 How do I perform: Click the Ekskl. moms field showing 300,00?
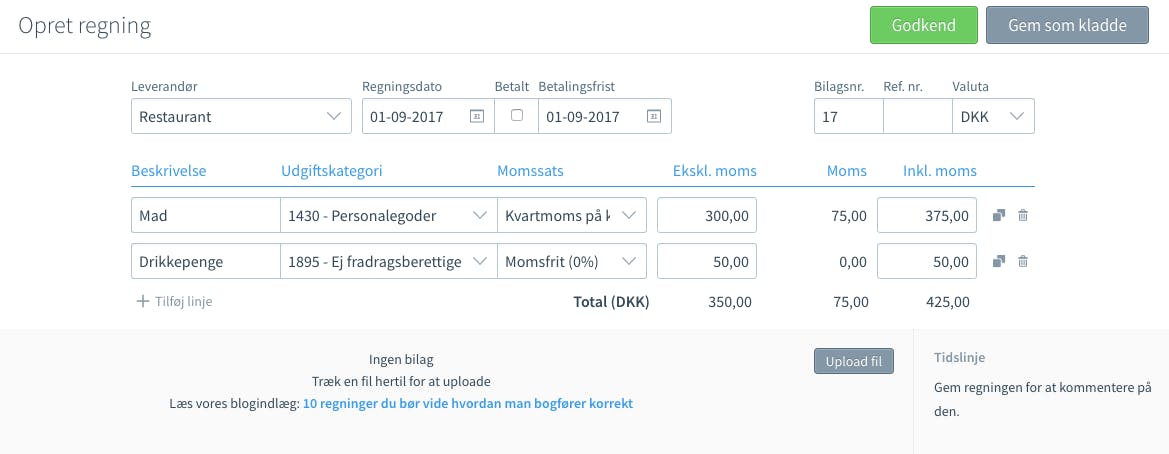point(707,215)
